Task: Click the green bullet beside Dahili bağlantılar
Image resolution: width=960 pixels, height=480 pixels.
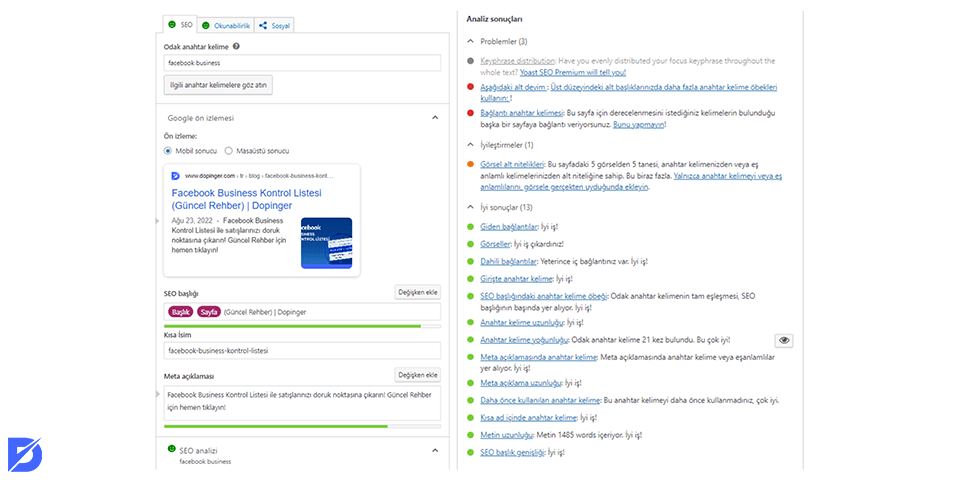Action: [470, 261]
